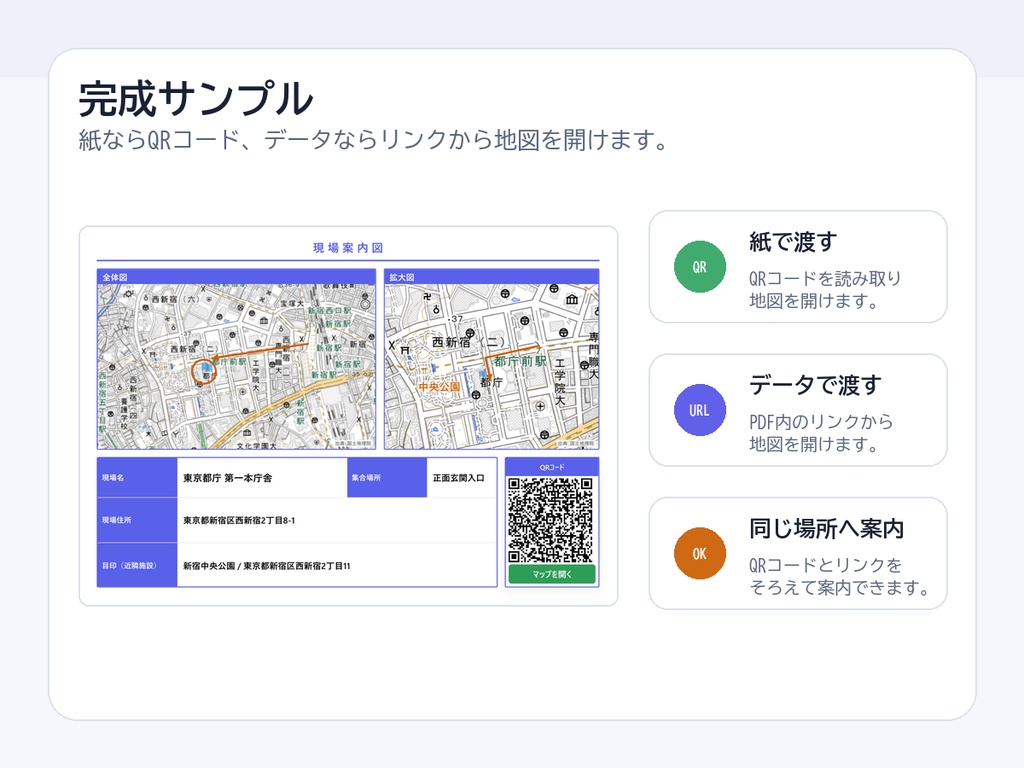Click the green QR circle icon
This screenshot has height=768, width=1024.
pos(699,266)
